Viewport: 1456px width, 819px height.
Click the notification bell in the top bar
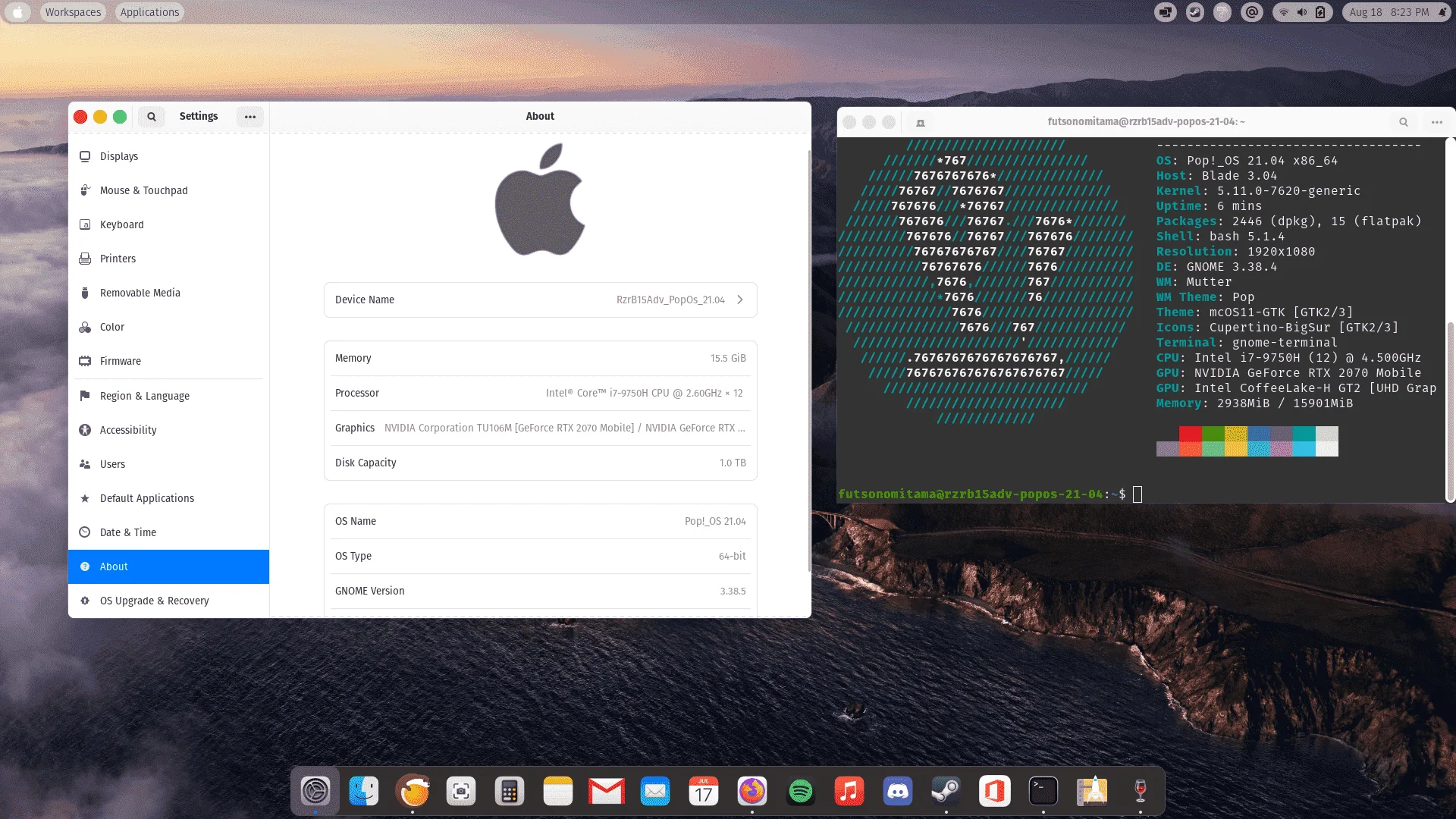1442,12
